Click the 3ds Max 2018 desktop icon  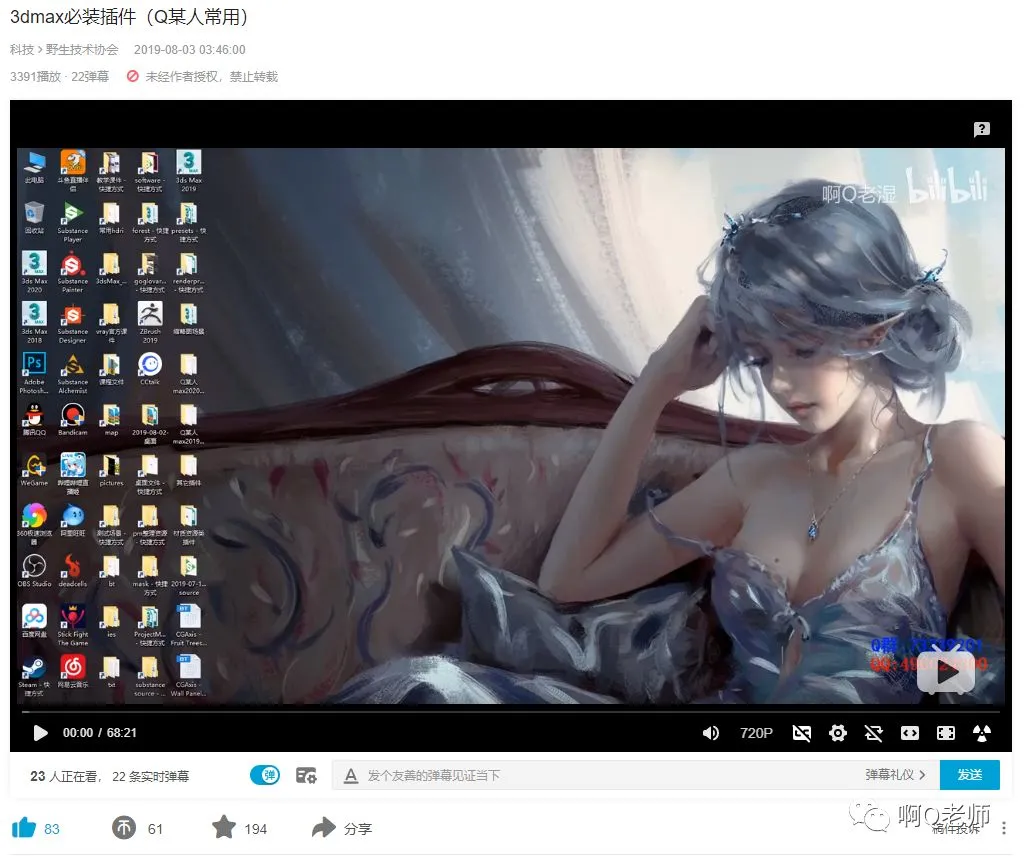[35, 321]
